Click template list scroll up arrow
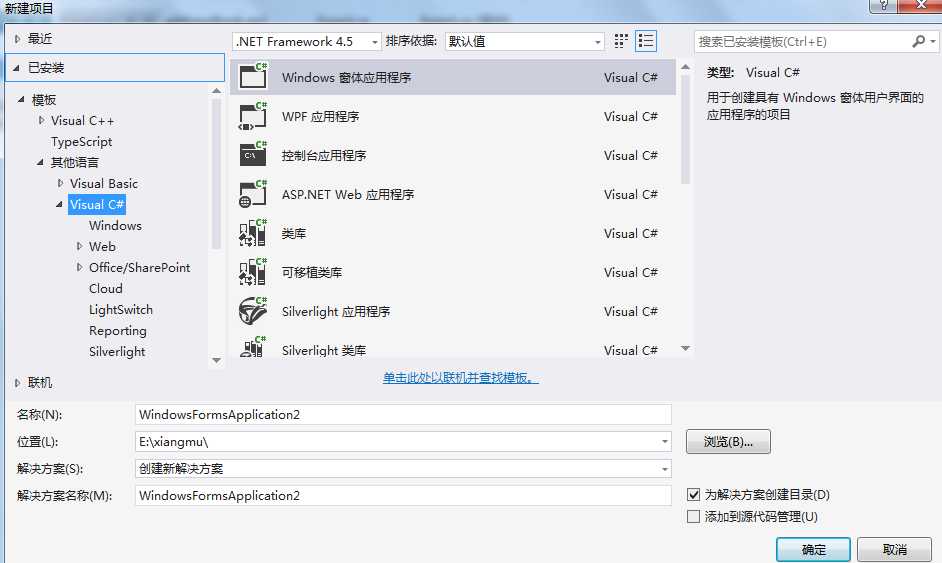Viewport: 942px width, 563px height. 685,67
